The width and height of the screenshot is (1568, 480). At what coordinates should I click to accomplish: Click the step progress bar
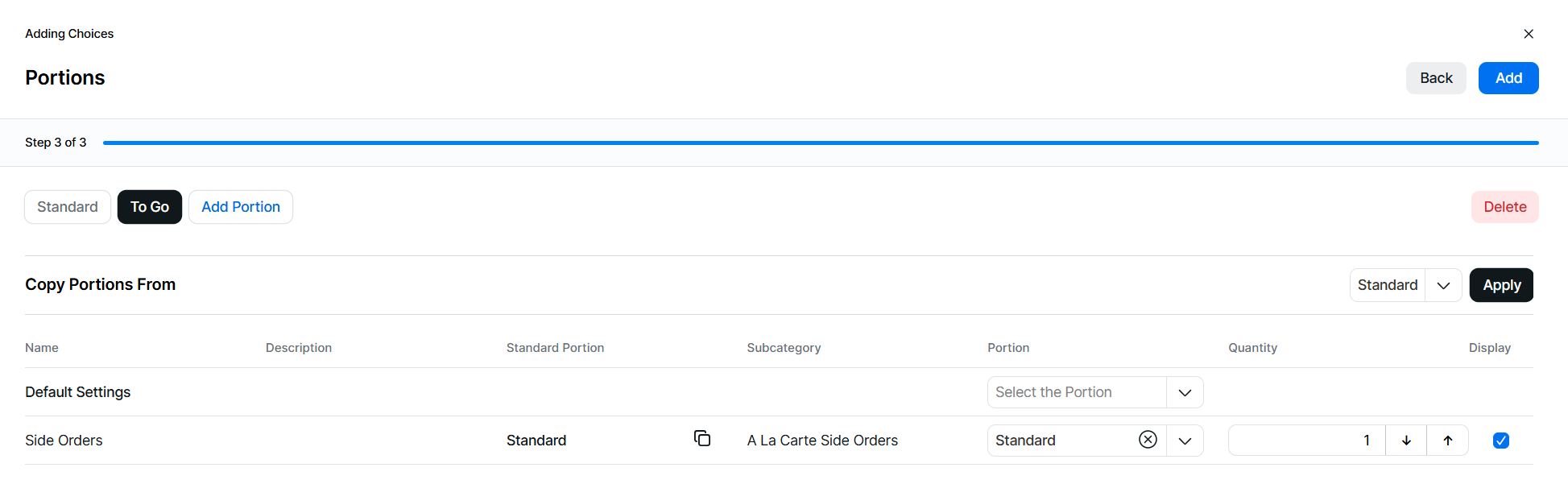coord(820,143)
